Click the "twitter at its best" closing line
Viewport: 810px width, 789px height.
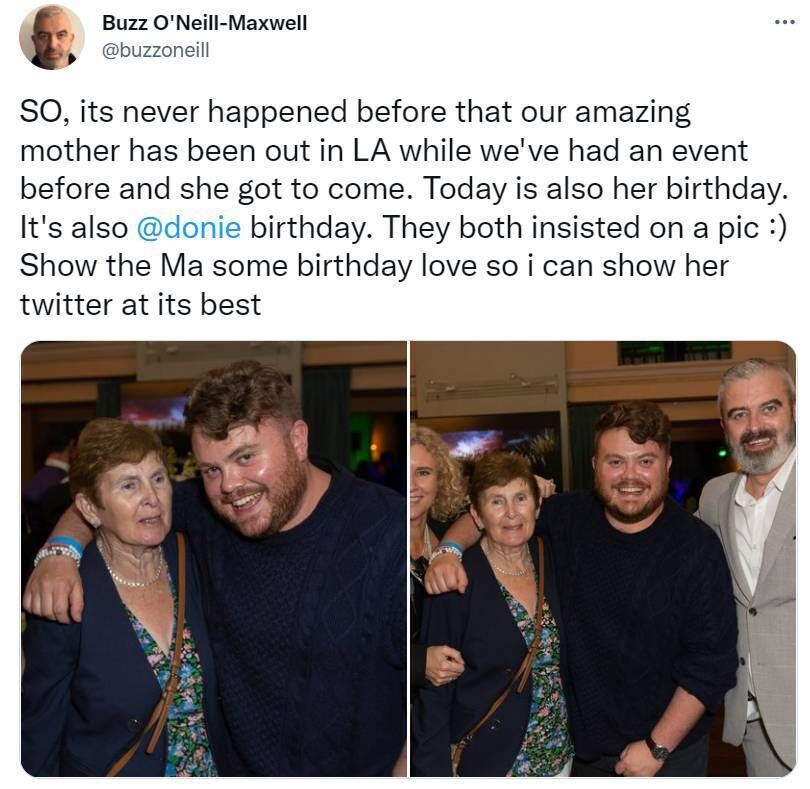pos(140,304)
